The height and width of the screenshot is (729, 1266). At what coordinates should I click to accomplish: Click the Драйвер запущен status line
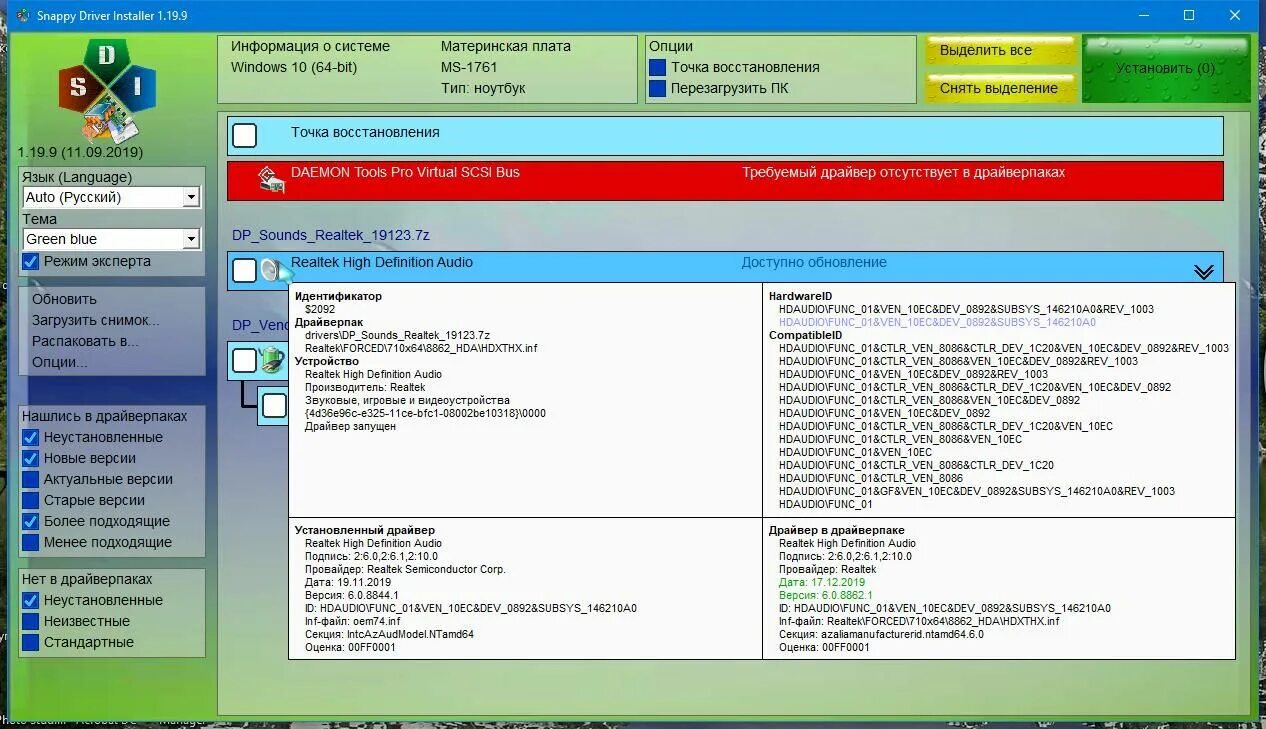[x=350, y=426]
